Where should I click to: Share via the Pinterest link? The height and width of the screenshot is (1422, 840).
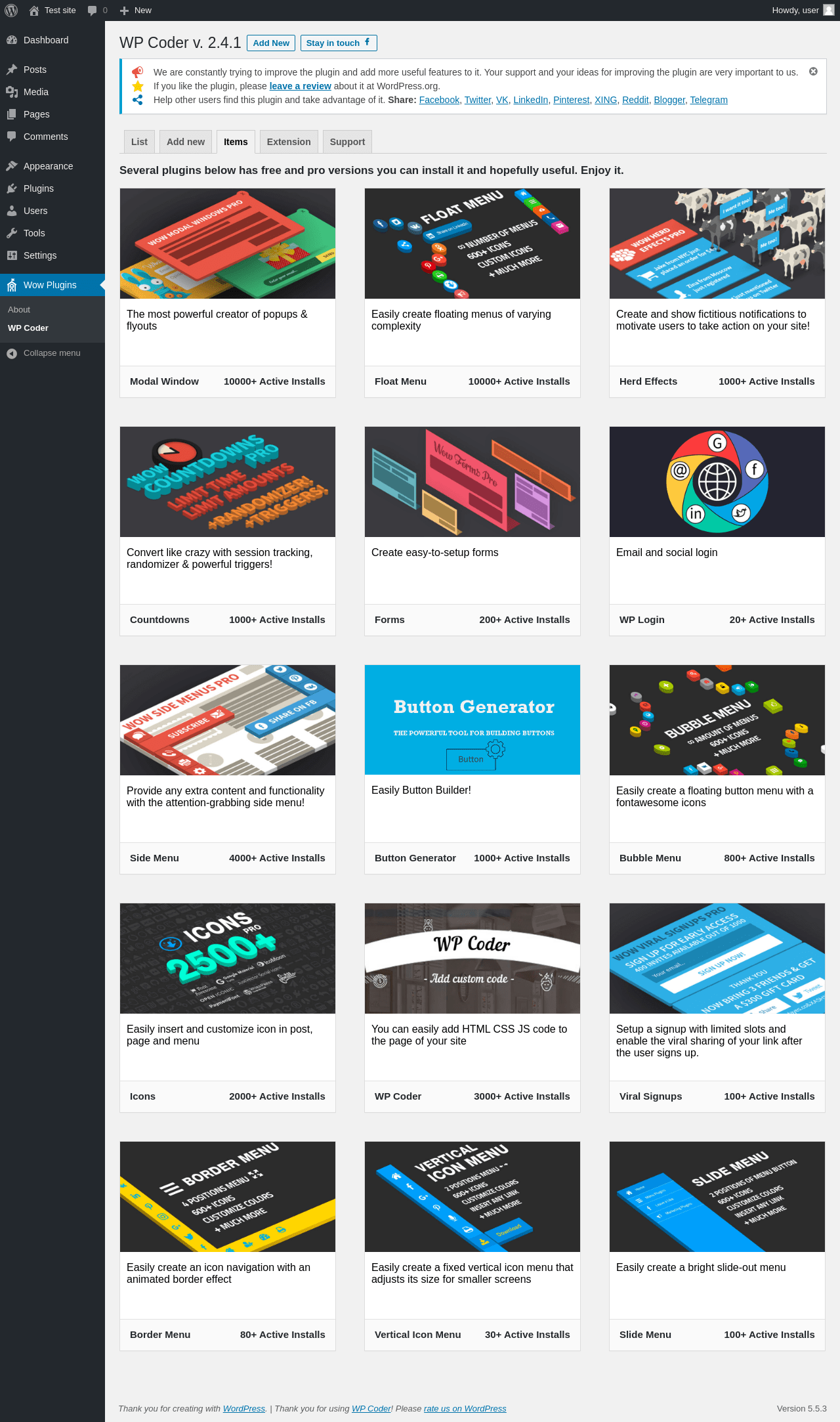click(x=571, y=100)
